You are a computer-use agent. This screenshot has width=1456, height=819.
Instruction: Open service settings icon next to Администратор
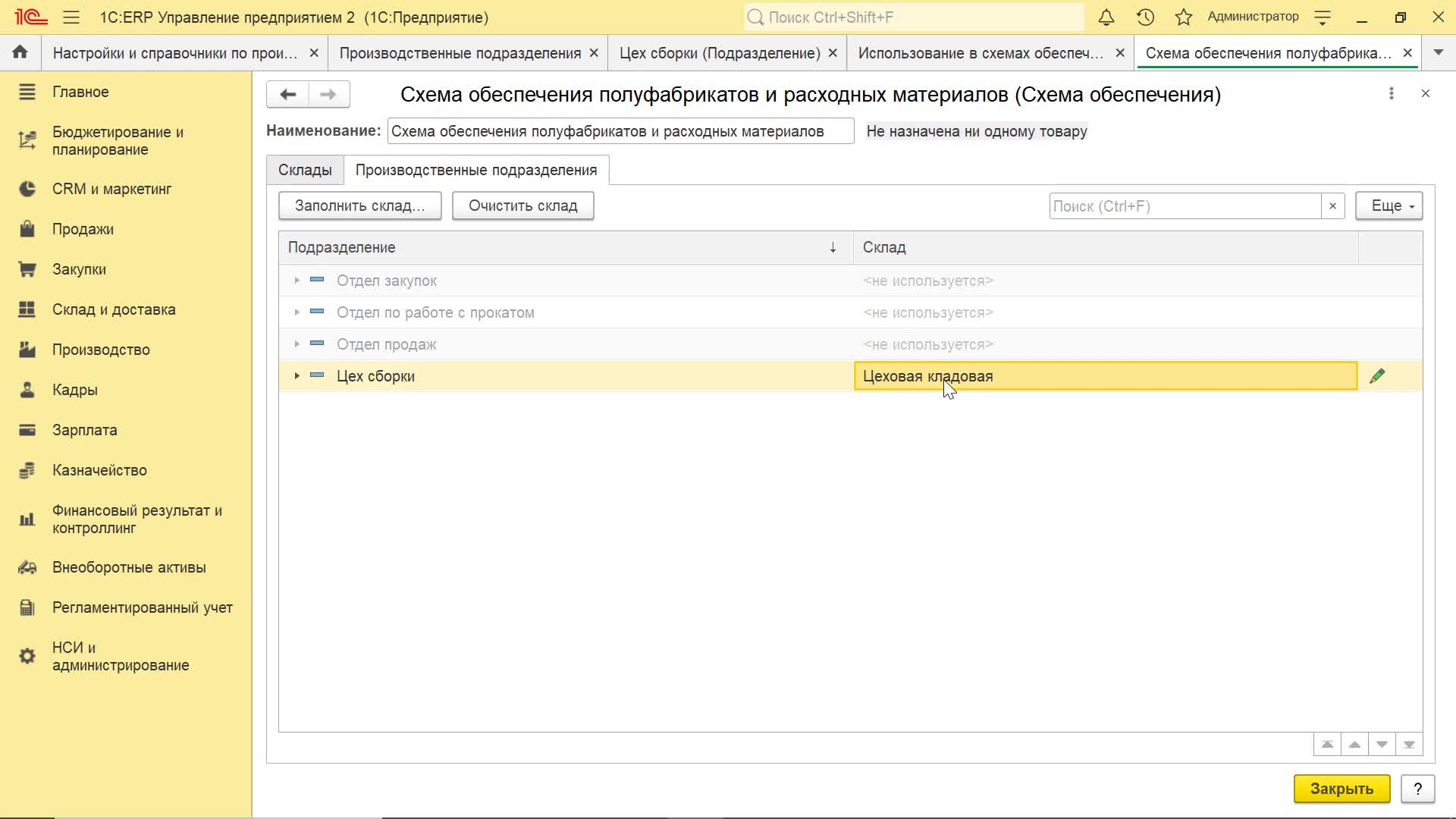[1323, 17]
